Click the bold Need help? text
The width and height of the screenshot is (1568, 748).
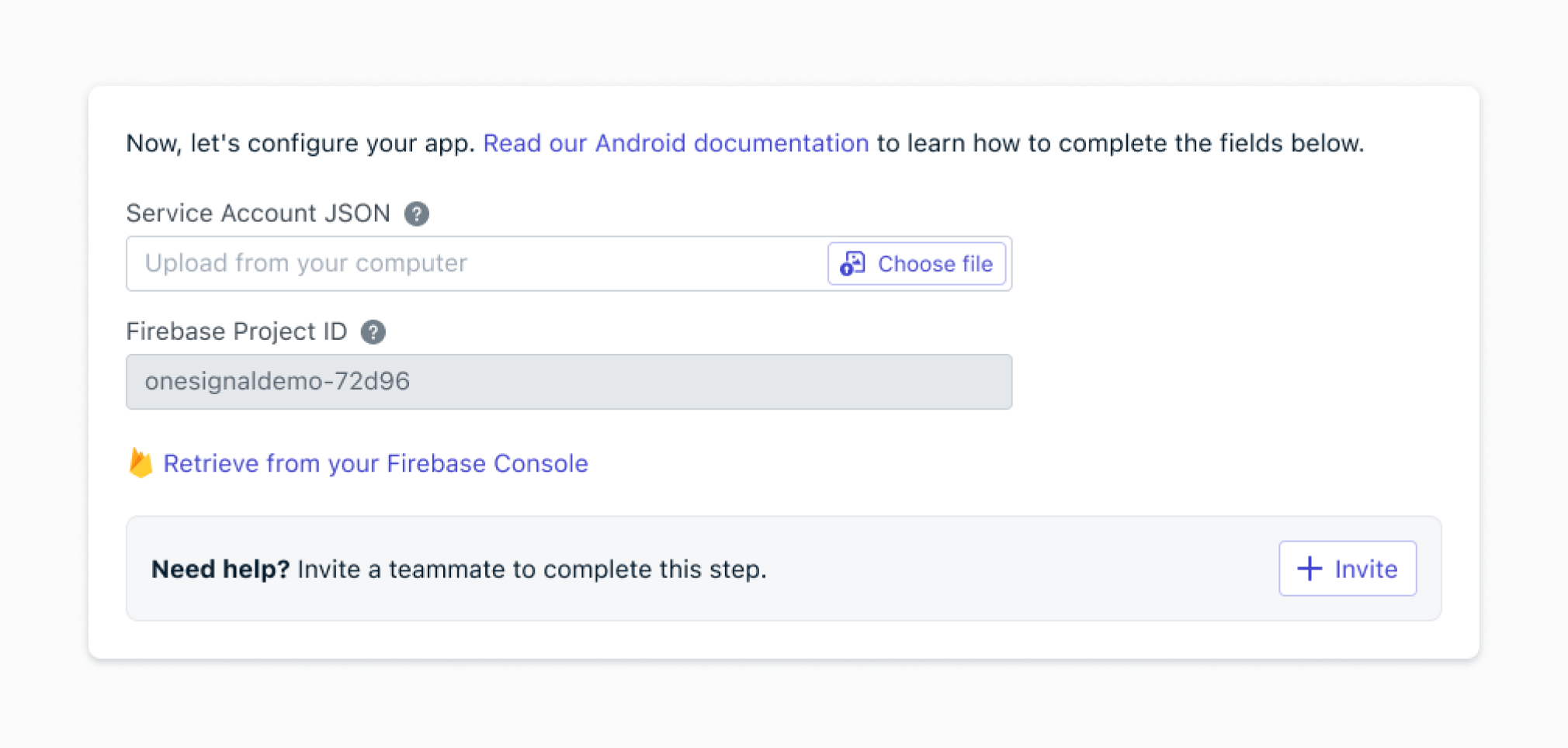pos(220,570)
